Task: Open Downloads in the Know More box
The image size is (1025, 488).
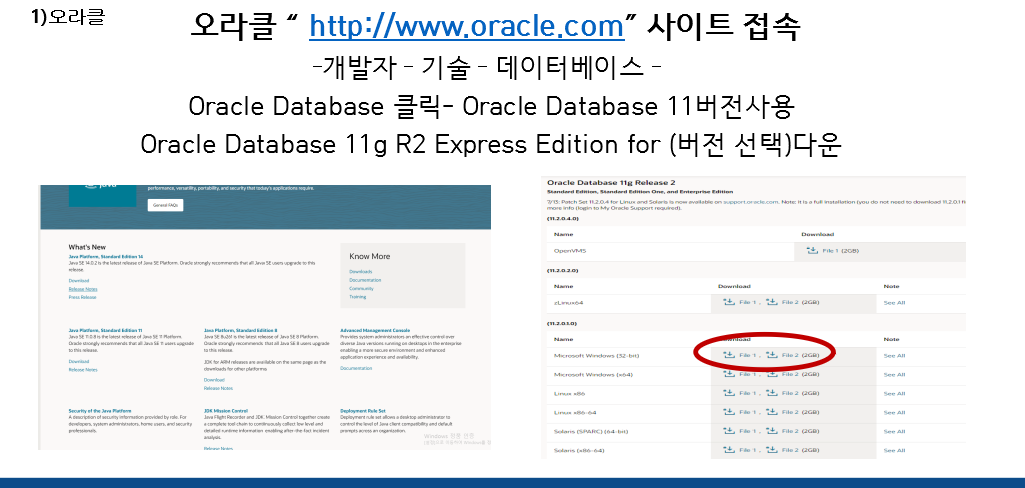Action: point(361,271)
